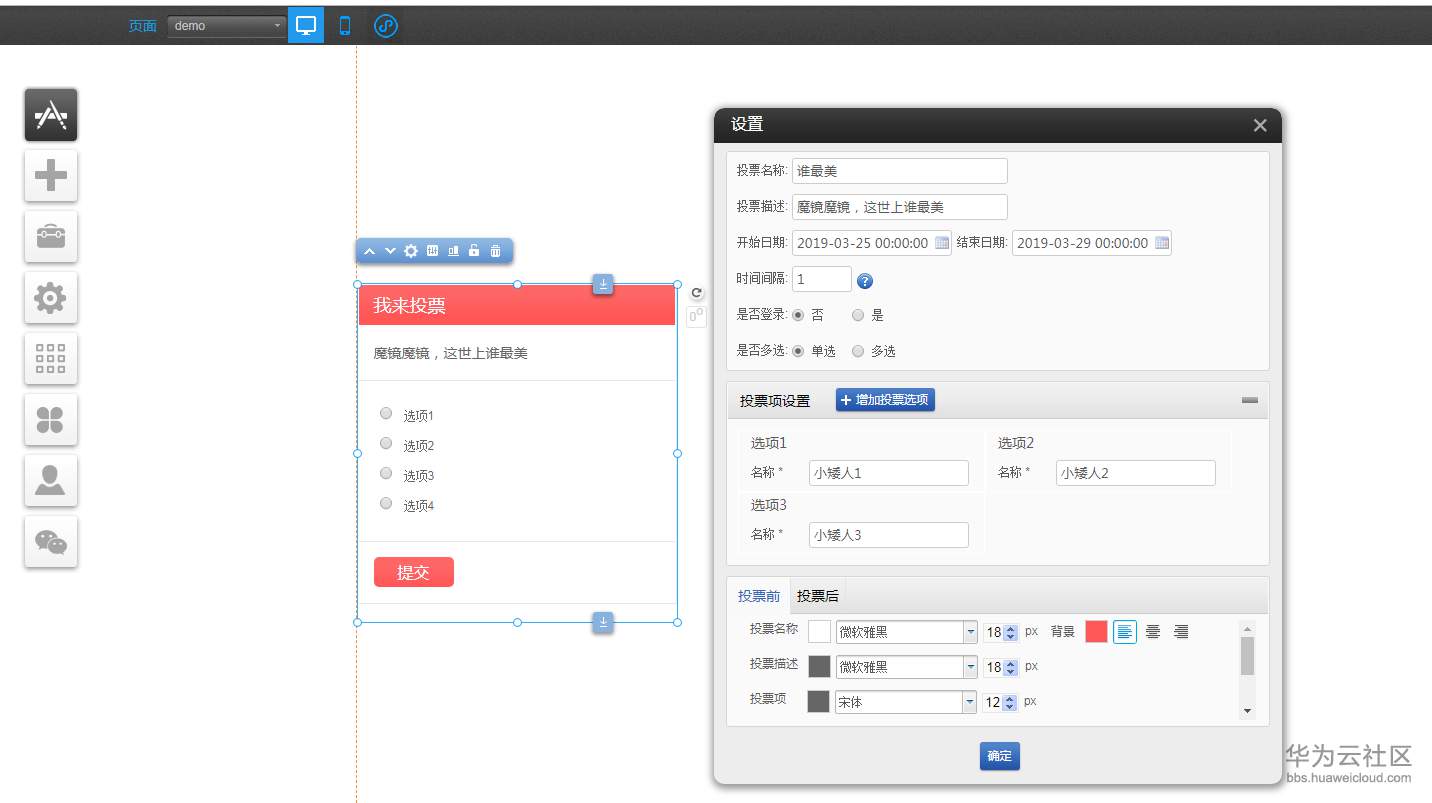The height and width of the screenshot is (803, 1432).
Task: Click the rotate icon beside the vote module
Action: pyautogui.click(x=697, y=293)
